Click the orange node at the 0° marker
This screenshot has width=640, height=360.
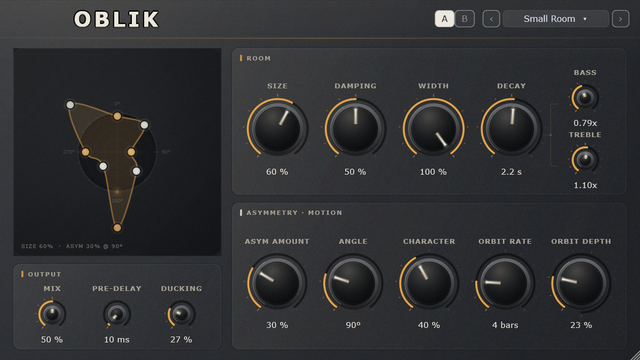pos(117,116)
